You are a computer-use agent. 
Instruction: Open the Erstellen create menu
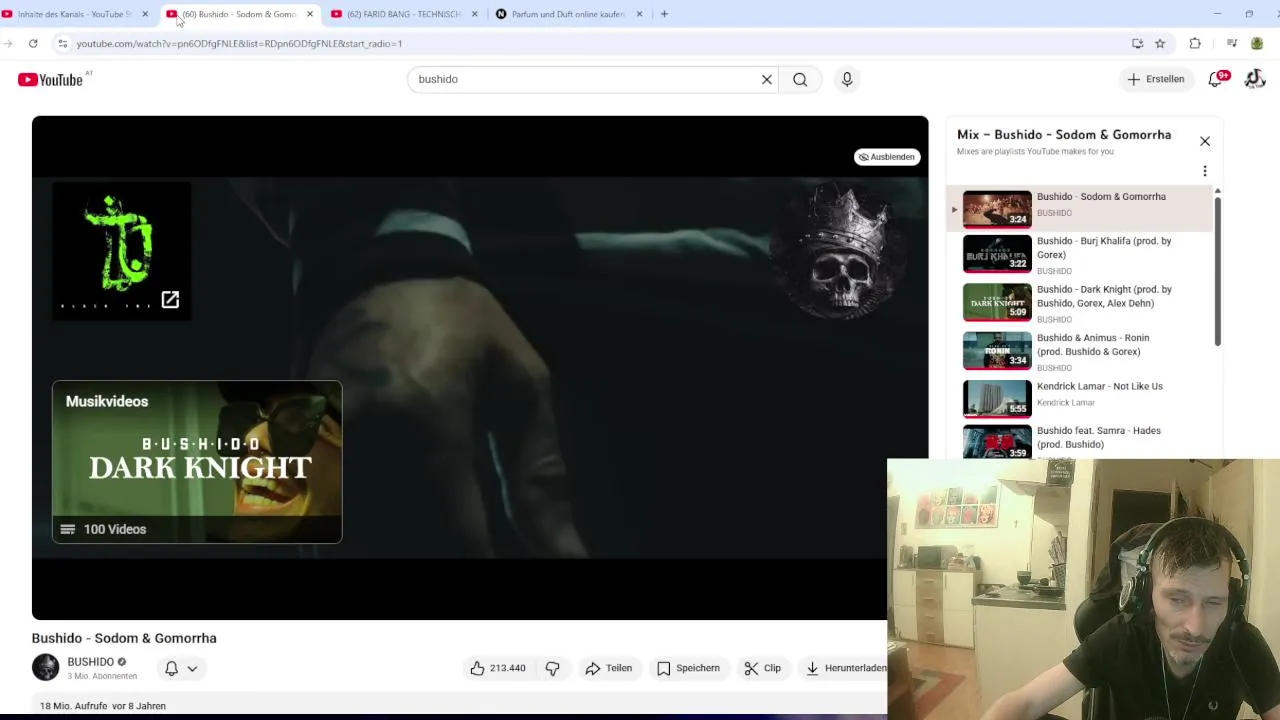tap(1156, 79)
